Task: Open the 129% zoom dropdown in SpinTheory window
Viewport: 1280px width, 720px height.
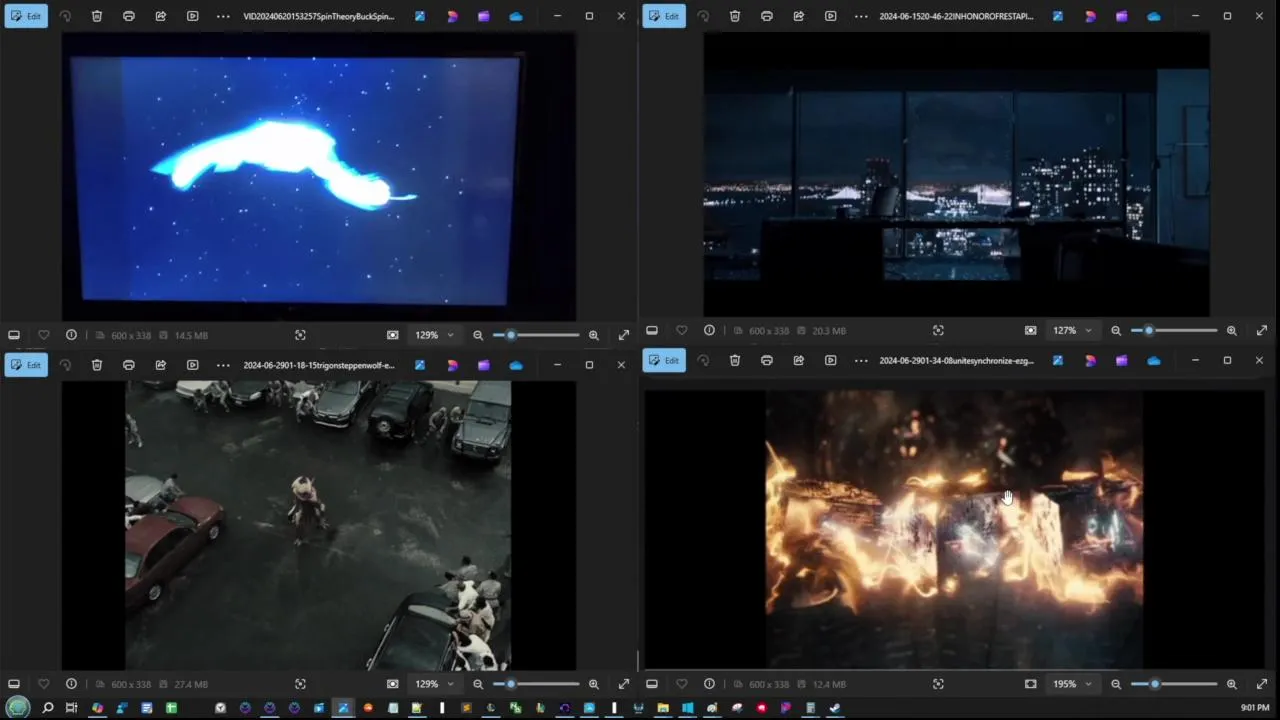Action: [x=435, y=335]
